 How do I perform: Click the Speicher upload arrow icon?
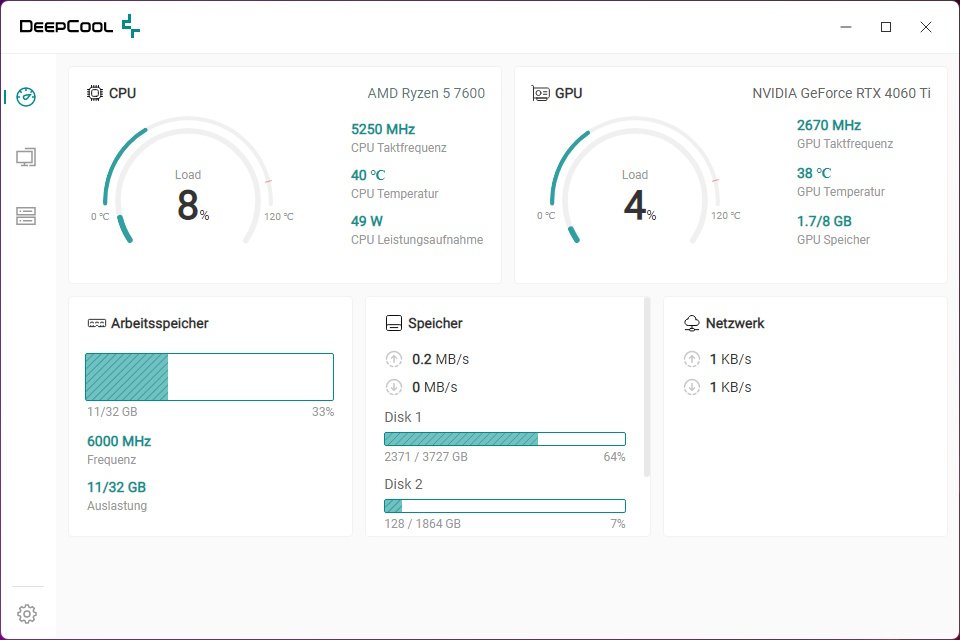tap(393, 359)
